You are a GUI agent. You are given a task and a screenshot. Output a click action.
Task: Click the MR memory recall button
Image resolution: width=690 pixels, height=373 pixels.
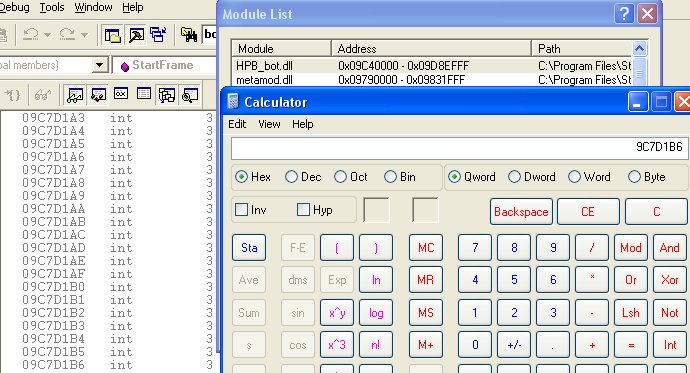(x=426, y=280)
